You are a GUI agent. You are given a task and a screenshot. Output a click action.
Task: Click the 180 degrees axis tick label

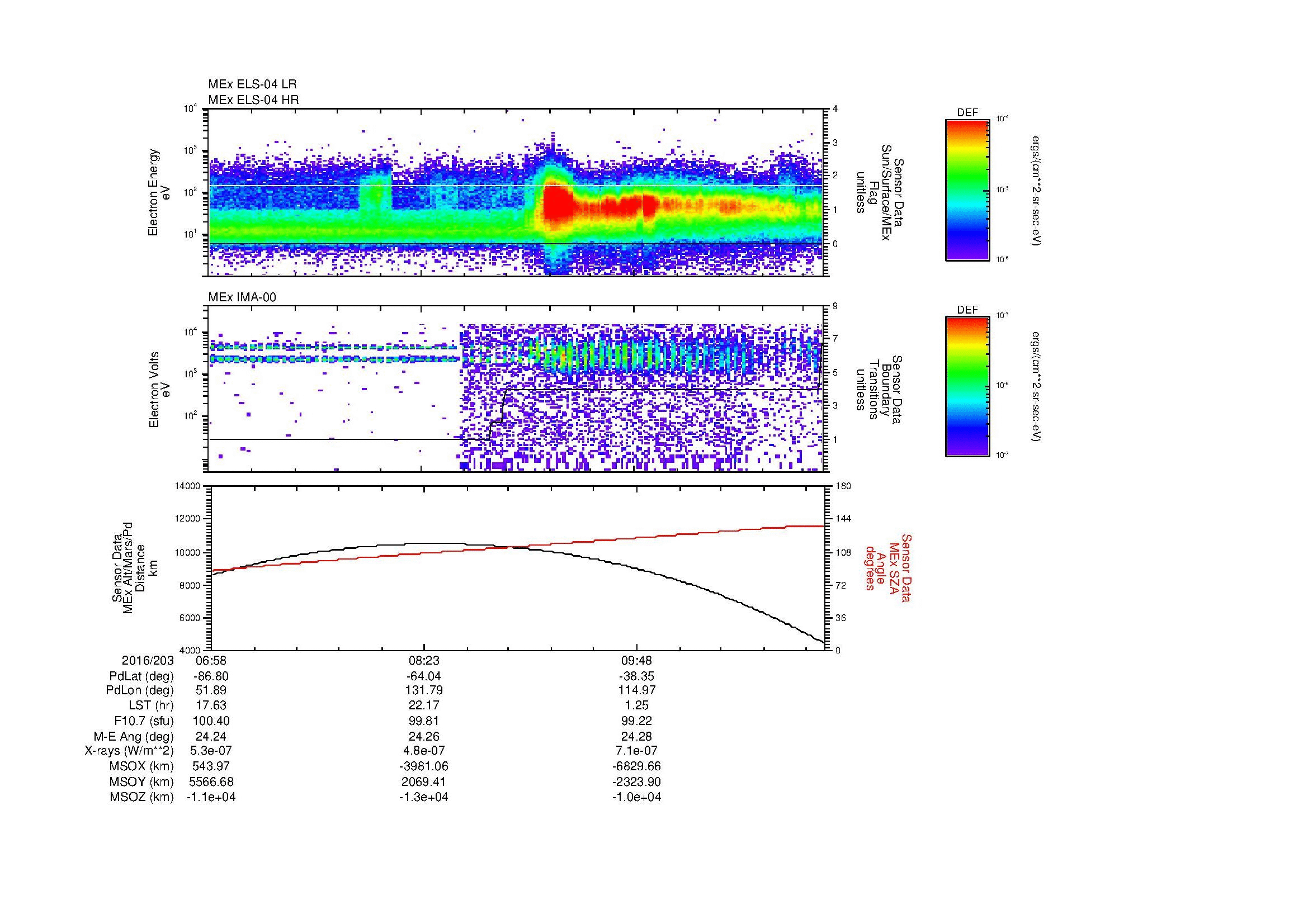pyautogui.click(x=843, y=486)
